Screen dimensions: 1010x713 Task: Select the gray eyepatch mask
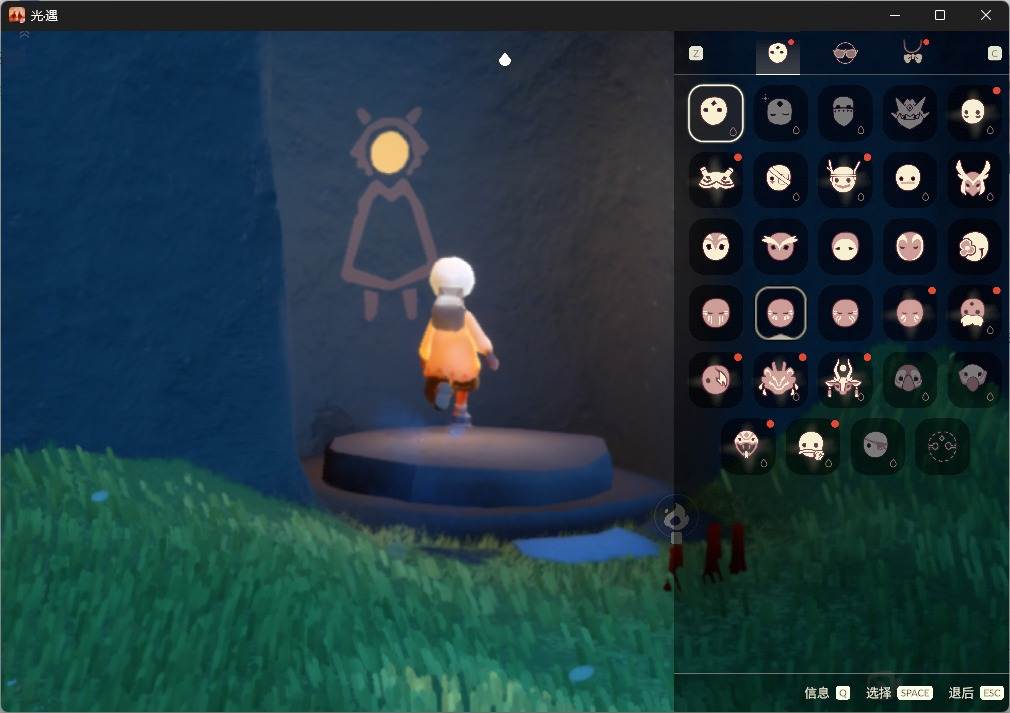pos(877,446)
